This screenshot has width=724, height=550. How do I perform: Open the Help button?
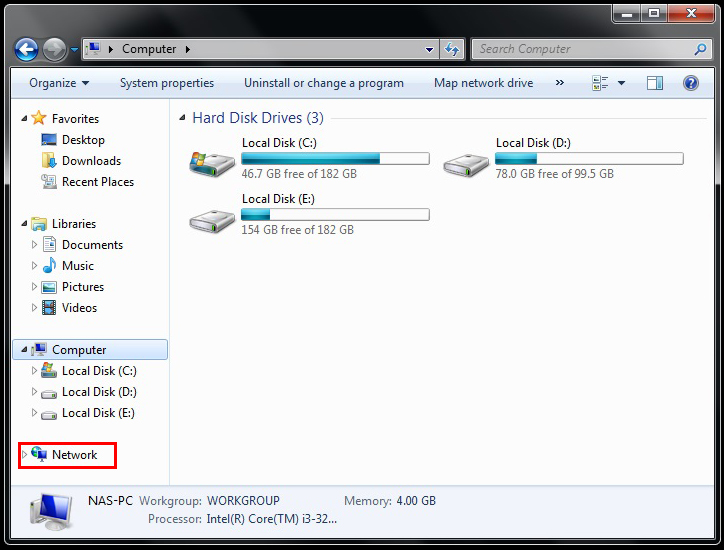(691, 83)
